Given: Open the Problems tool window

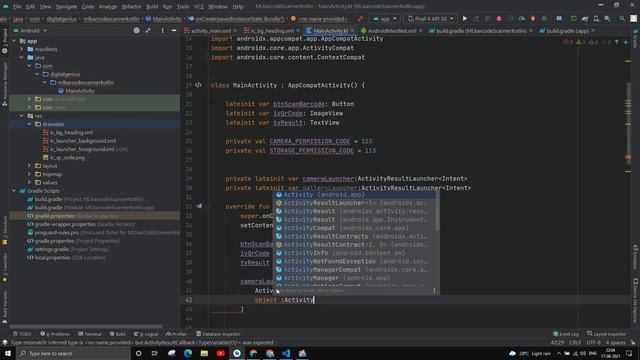Looking at the screenshot, I should pyautogui.click(x=55, y=334).
